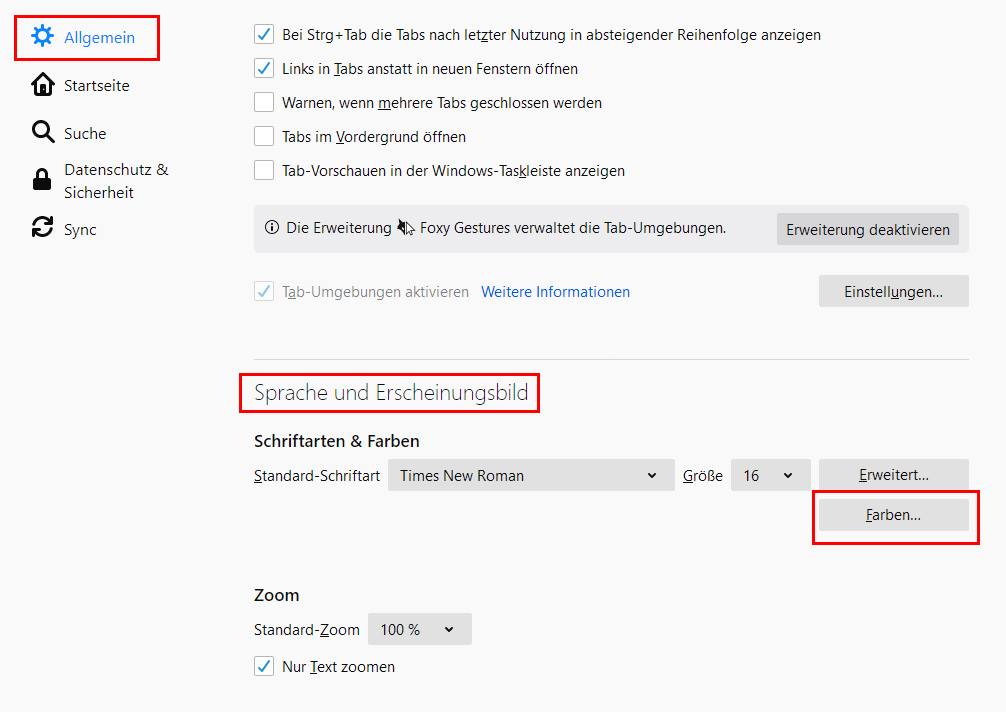Image resolution: width=1006 pixels, height=712 pixels.
Task: Click the Sync arrows icon
Action: pyautogui.click(x=42, y=228)
